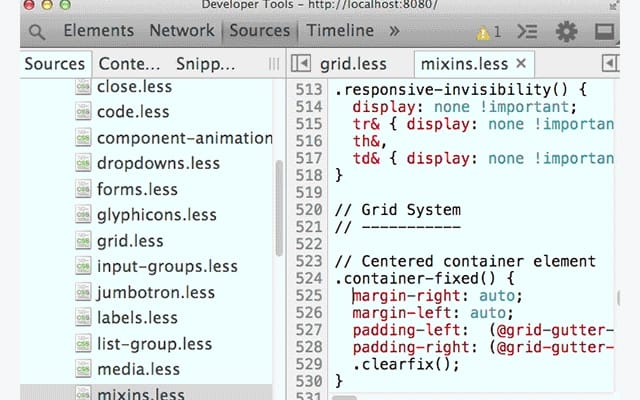
Task: Open close.less in file list
Action: point(134,87)
